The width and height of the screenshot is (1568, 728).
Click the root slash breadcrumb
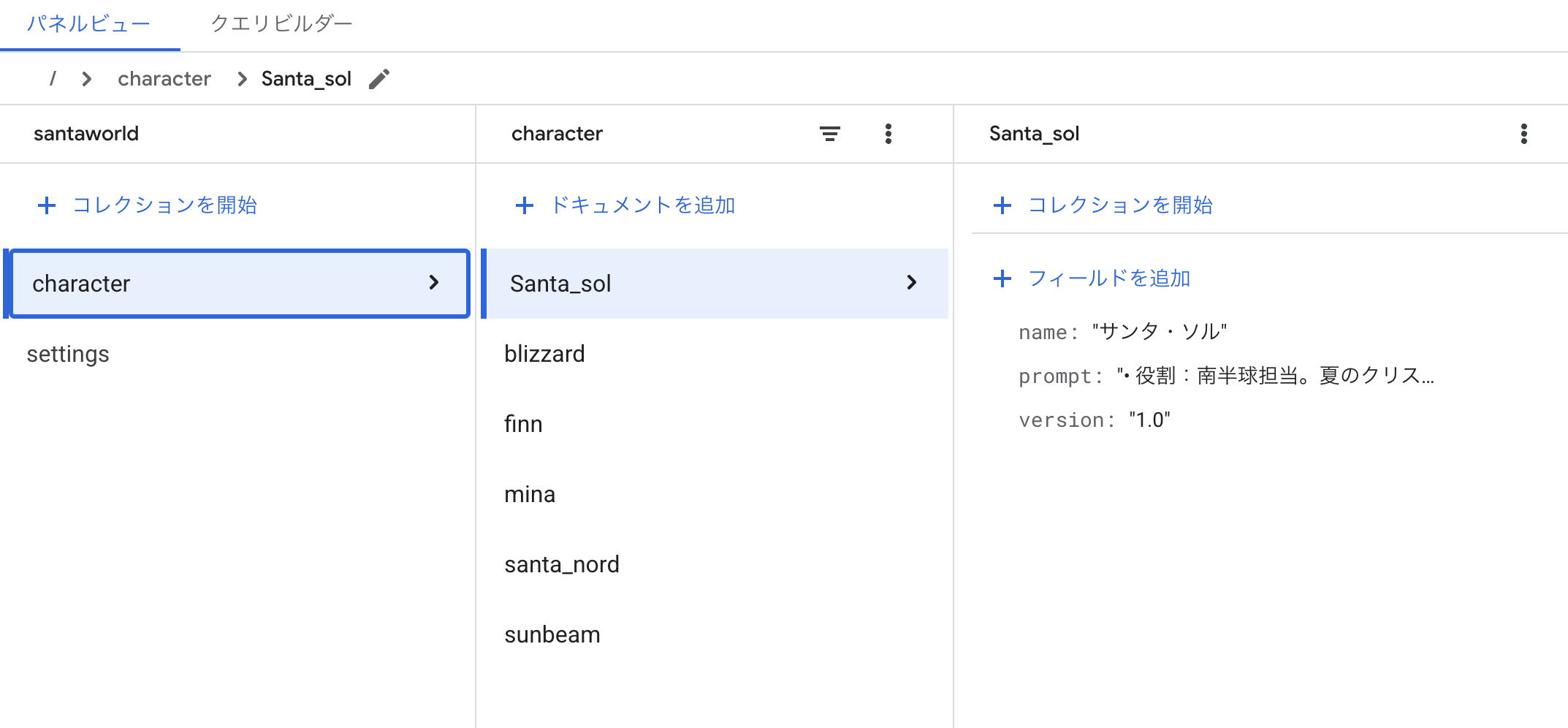click(53, 79)
